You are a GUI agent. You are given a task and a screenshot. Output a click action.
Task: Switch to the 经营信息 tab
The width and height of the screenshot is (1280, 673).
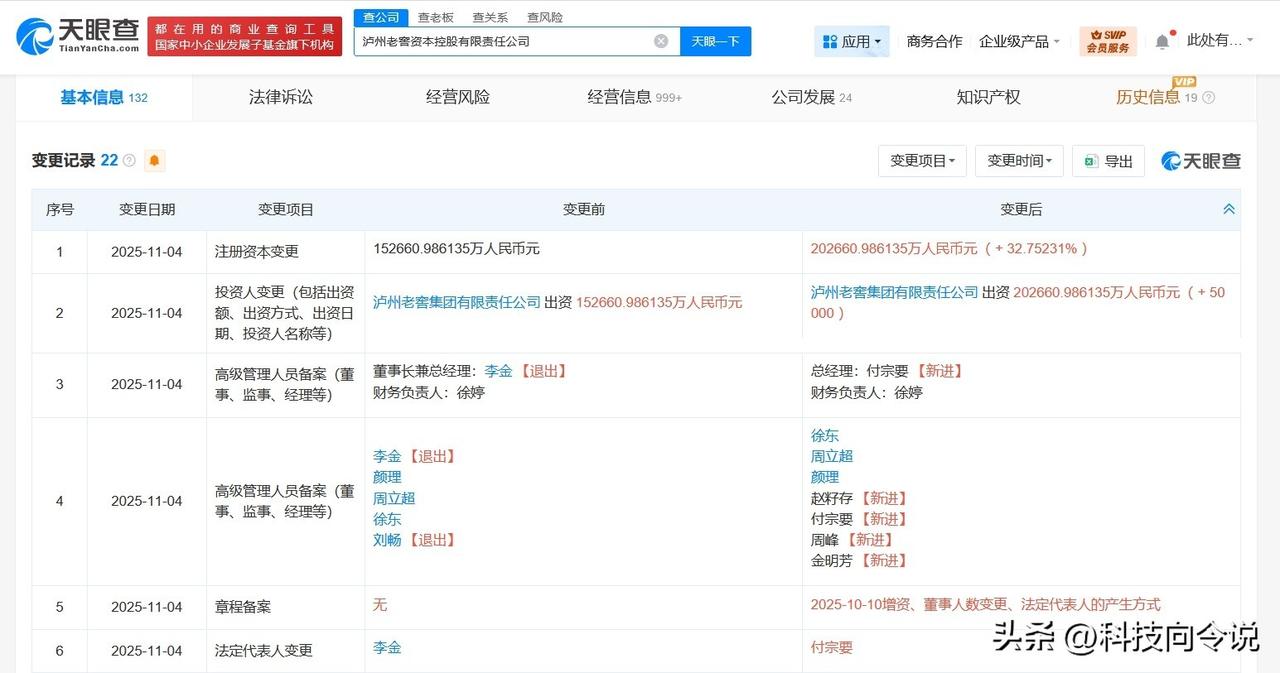click(x=635, y=97)
